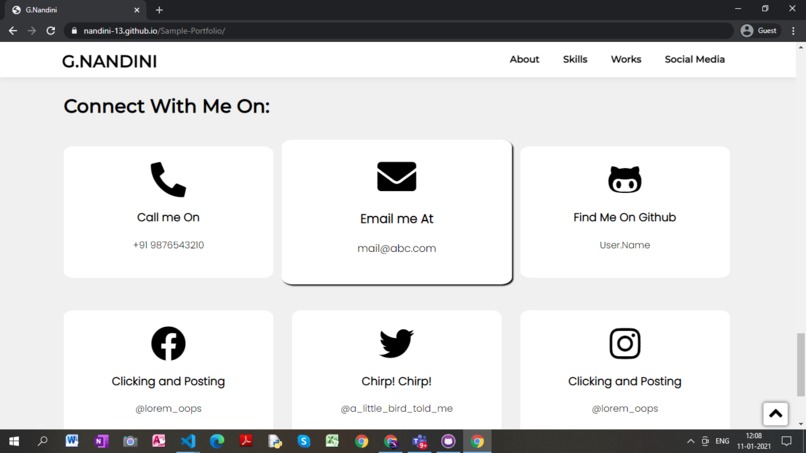Select the G.Nandini browser tab
The height and width of the screenshot is (453, 806).
[75, 10]
